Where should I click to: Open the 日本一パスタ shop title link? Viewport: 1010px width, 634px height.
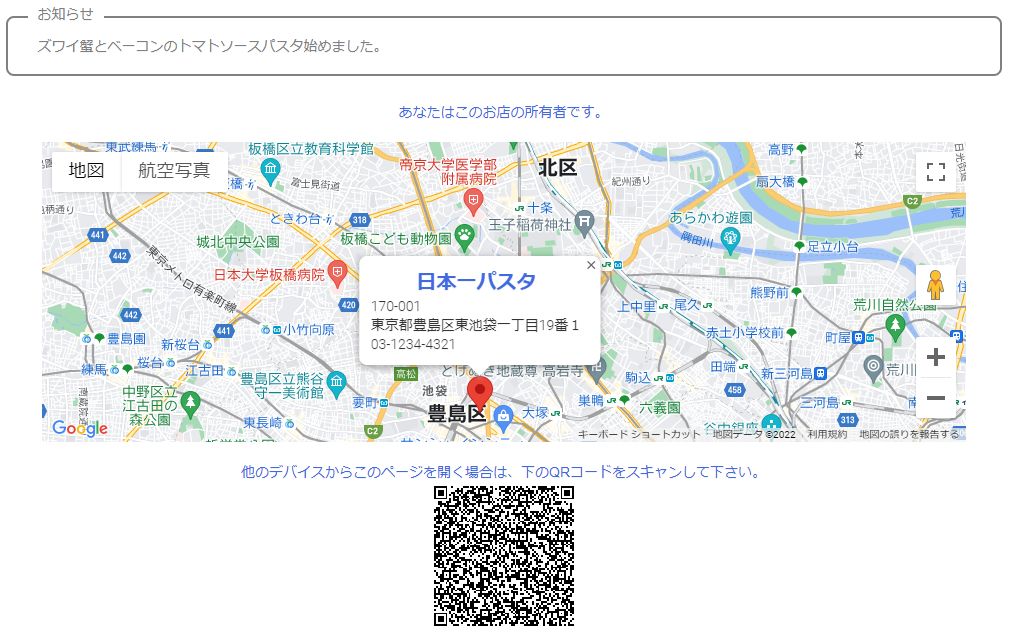(476, 282)
